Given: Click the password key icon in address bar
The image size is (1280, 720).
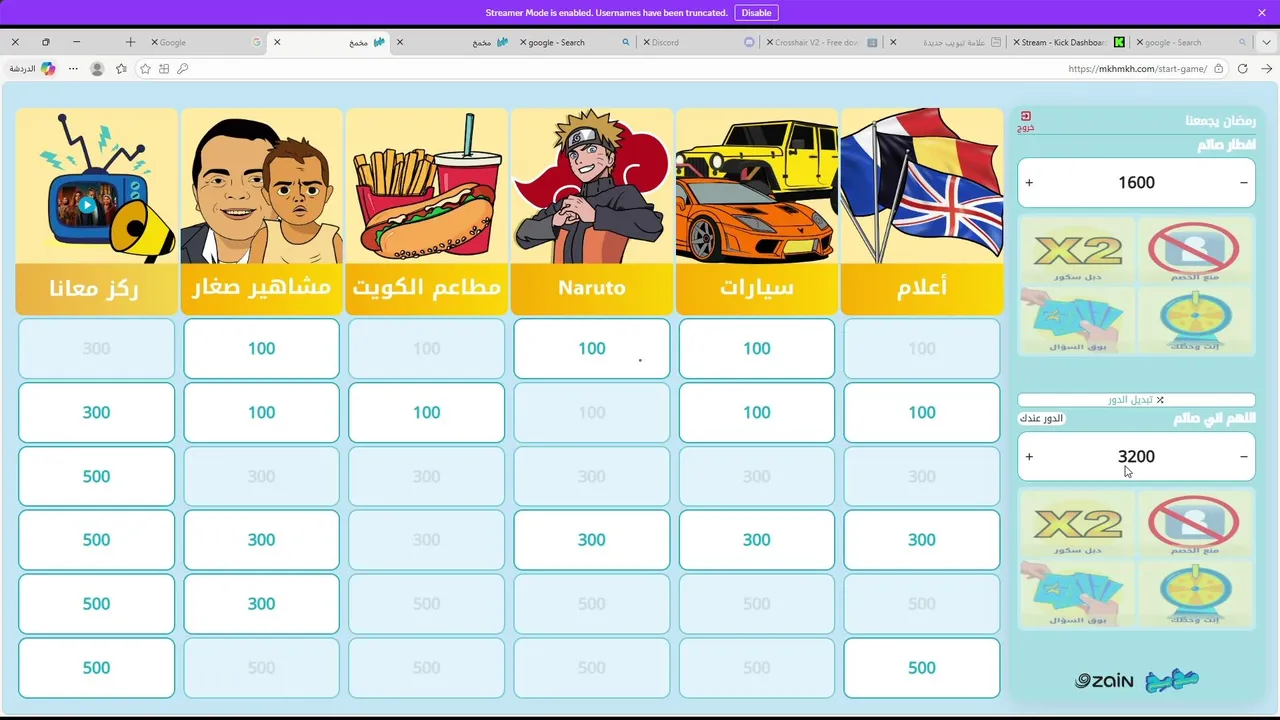Looking at the screenshot, I should 182,69.
